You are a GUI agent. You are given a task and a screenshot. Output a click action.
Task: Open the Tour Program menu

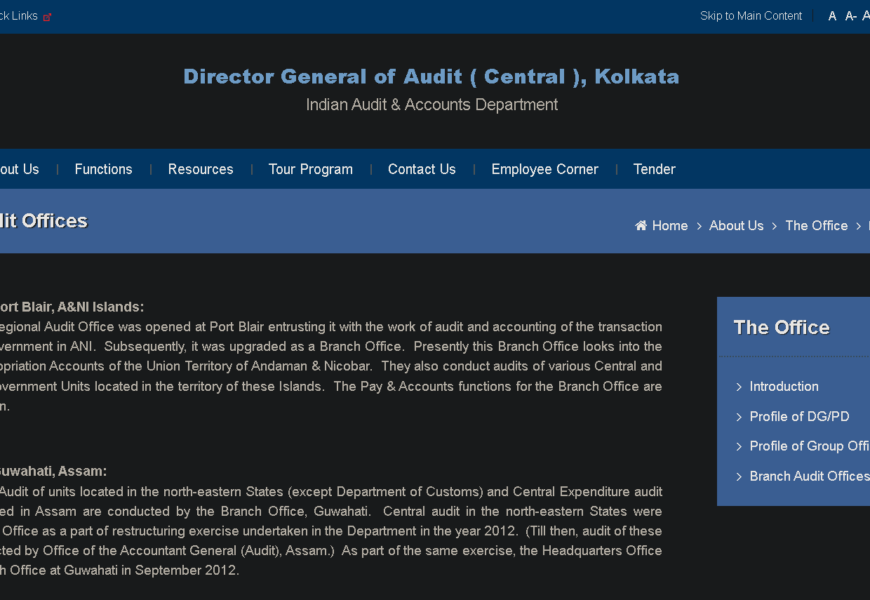click(311, 169)
